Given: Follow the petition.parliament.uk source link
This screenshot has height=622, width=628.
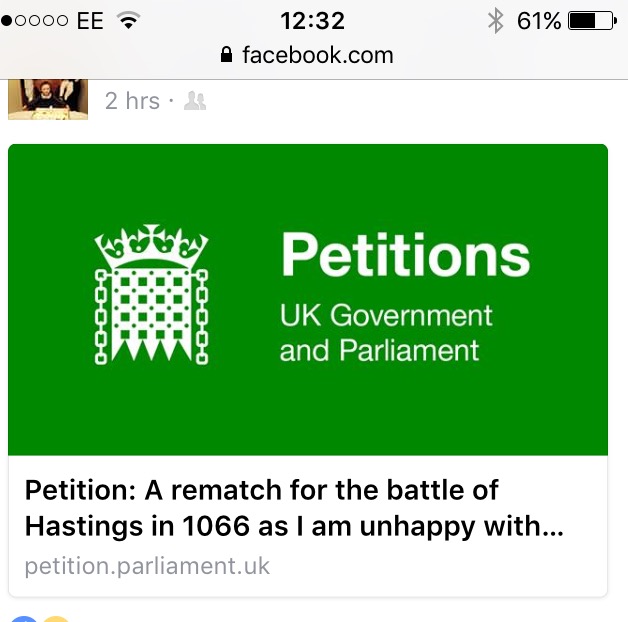Looking at the screenshot, I should [147, 566].
